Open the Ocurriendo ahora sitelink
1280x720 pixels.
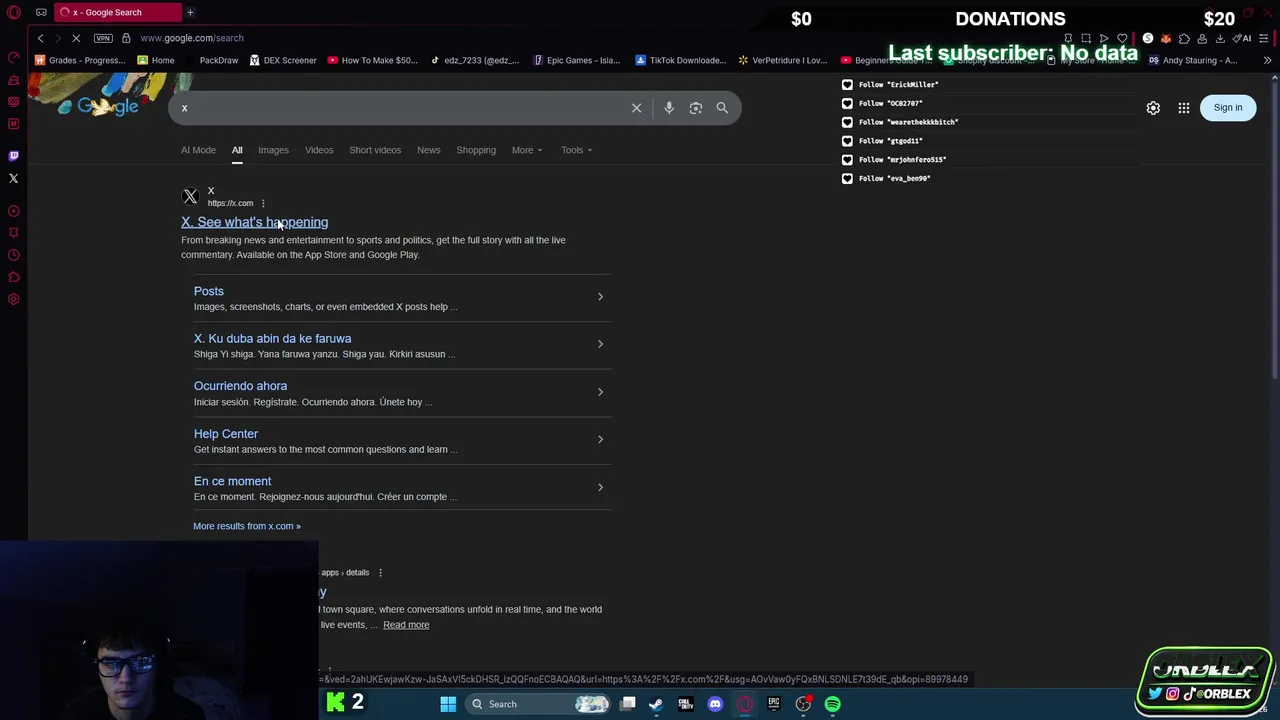[240, 386]
